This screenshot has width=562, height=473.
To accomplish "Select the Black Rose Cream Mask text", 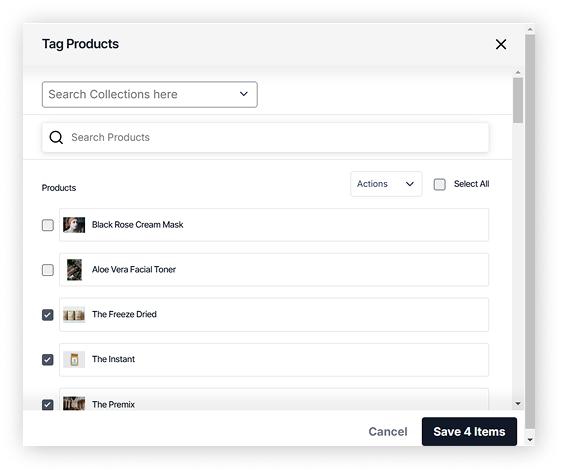I will pyautogui.click(x=138, y=225).
